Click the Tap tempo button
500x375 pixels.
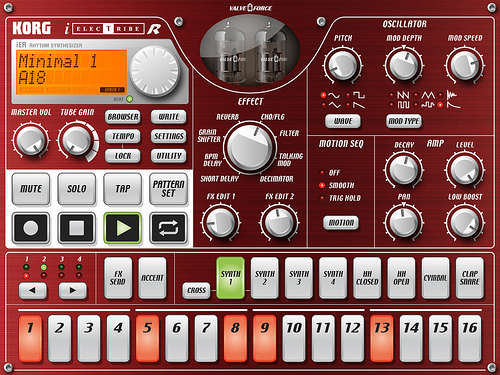(x=123, y=189)
